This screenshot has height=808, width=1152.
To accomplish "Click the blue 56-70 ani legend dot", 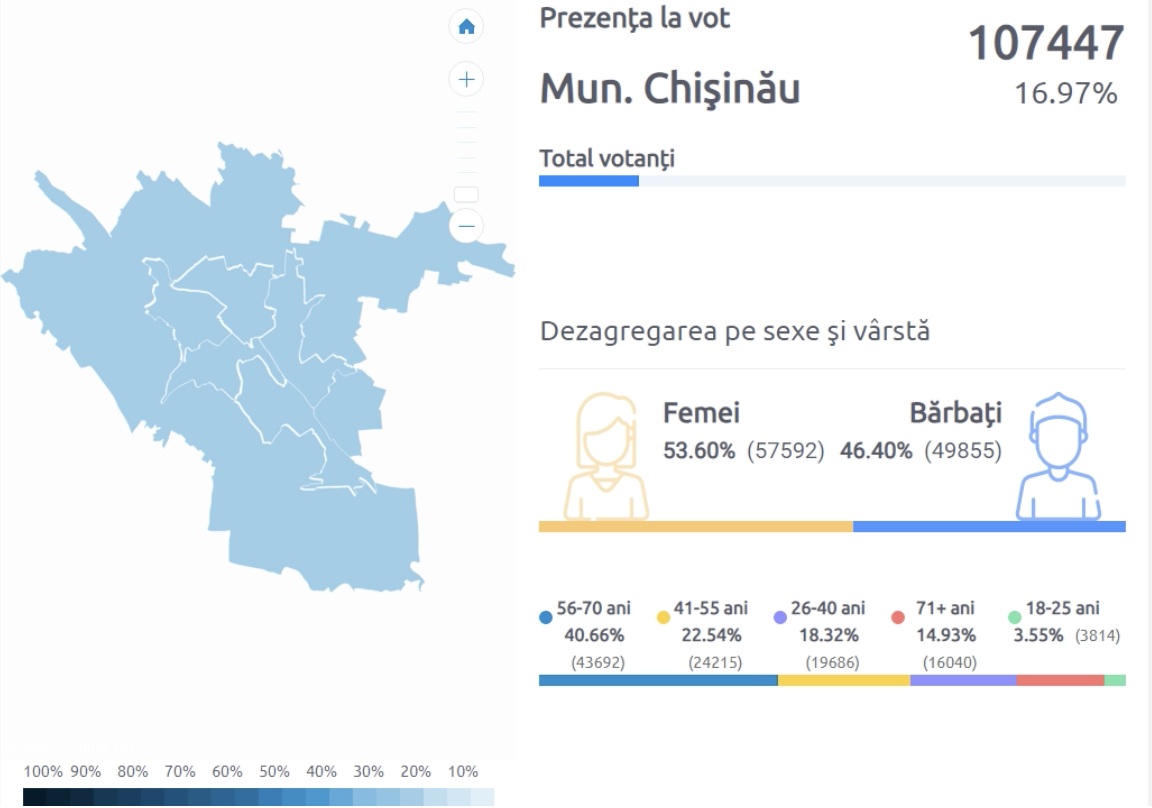I will 546,618.
